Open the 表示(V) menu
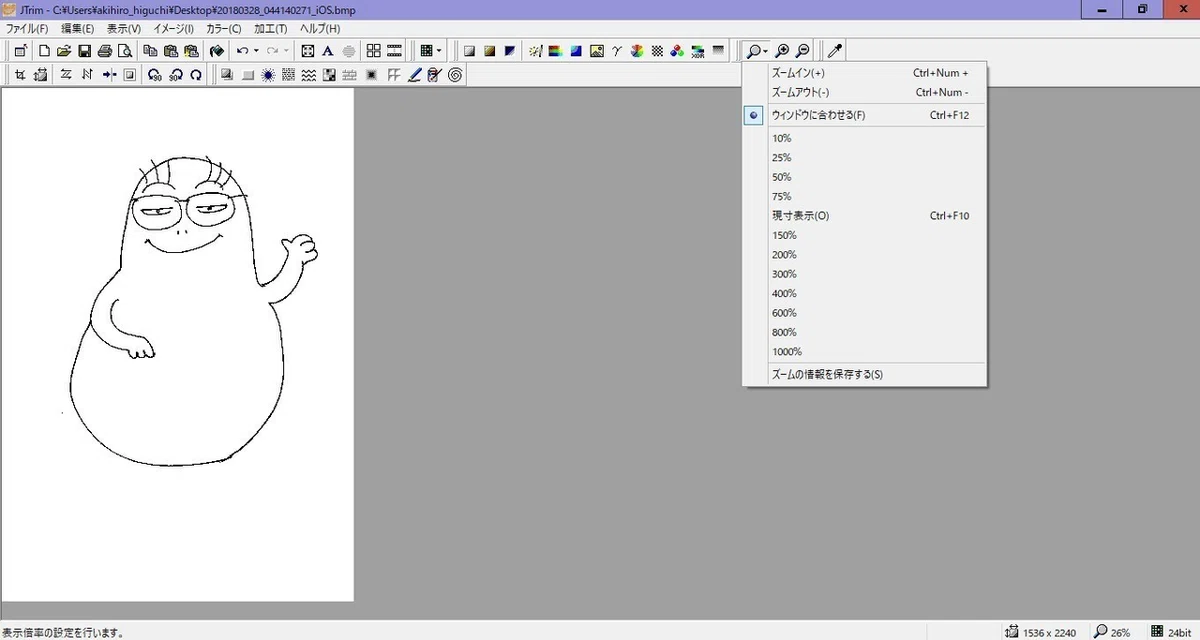 point(123,29)
